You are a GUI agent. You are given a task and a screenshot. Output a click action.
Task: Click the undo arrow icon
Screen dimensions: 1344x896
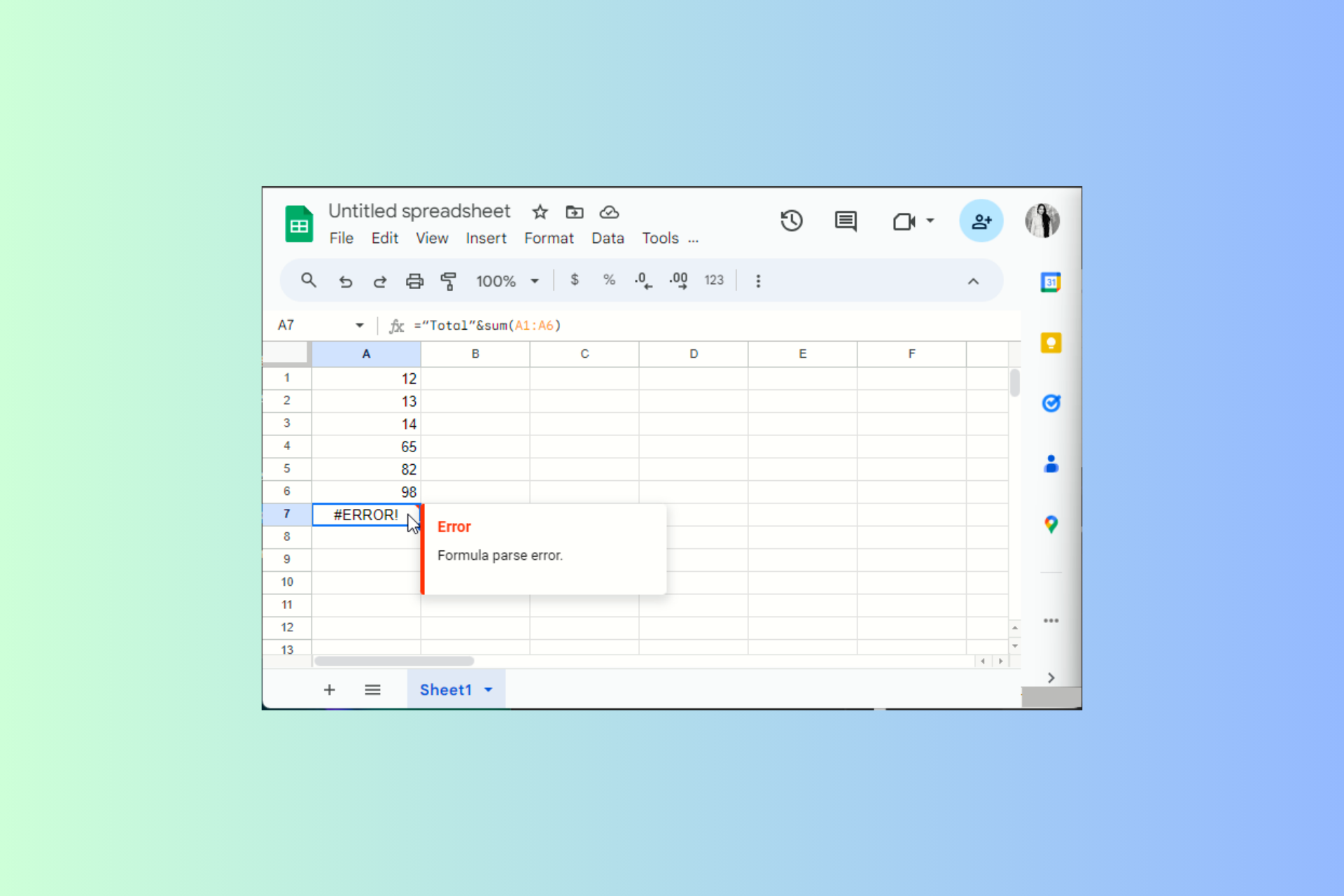pyautogui.click(x=346, y=281)
